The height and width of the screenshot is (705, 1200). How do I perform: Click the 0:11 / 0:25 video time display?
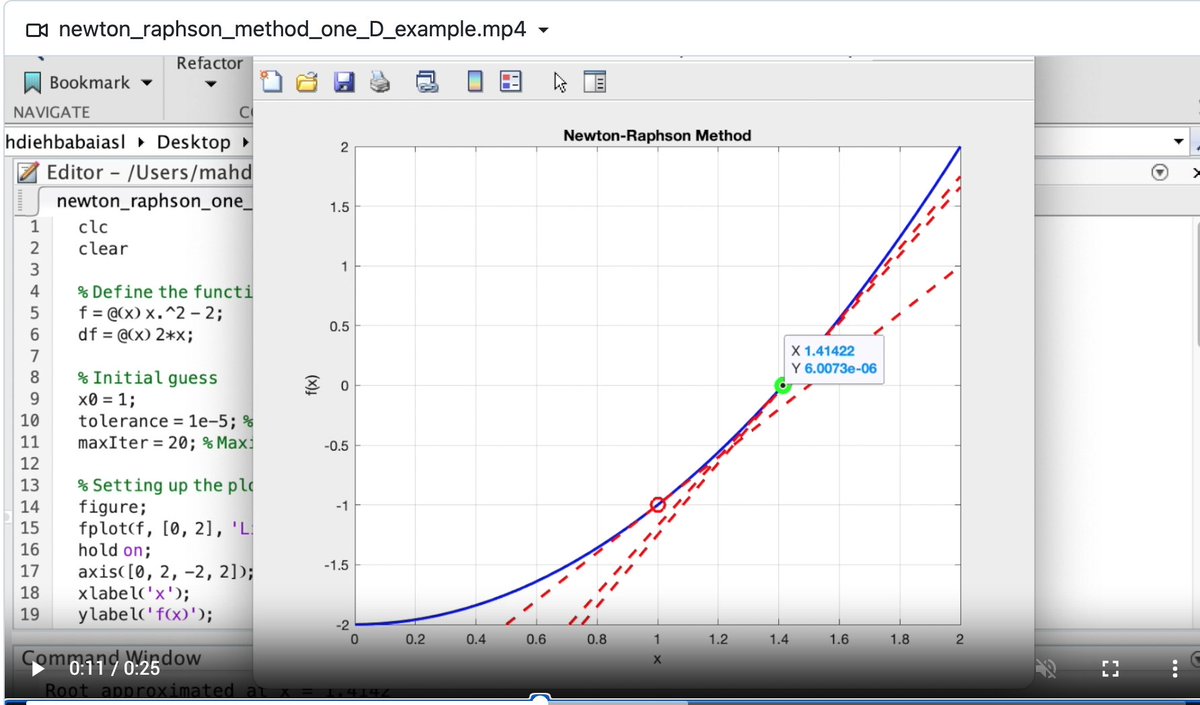115,667
